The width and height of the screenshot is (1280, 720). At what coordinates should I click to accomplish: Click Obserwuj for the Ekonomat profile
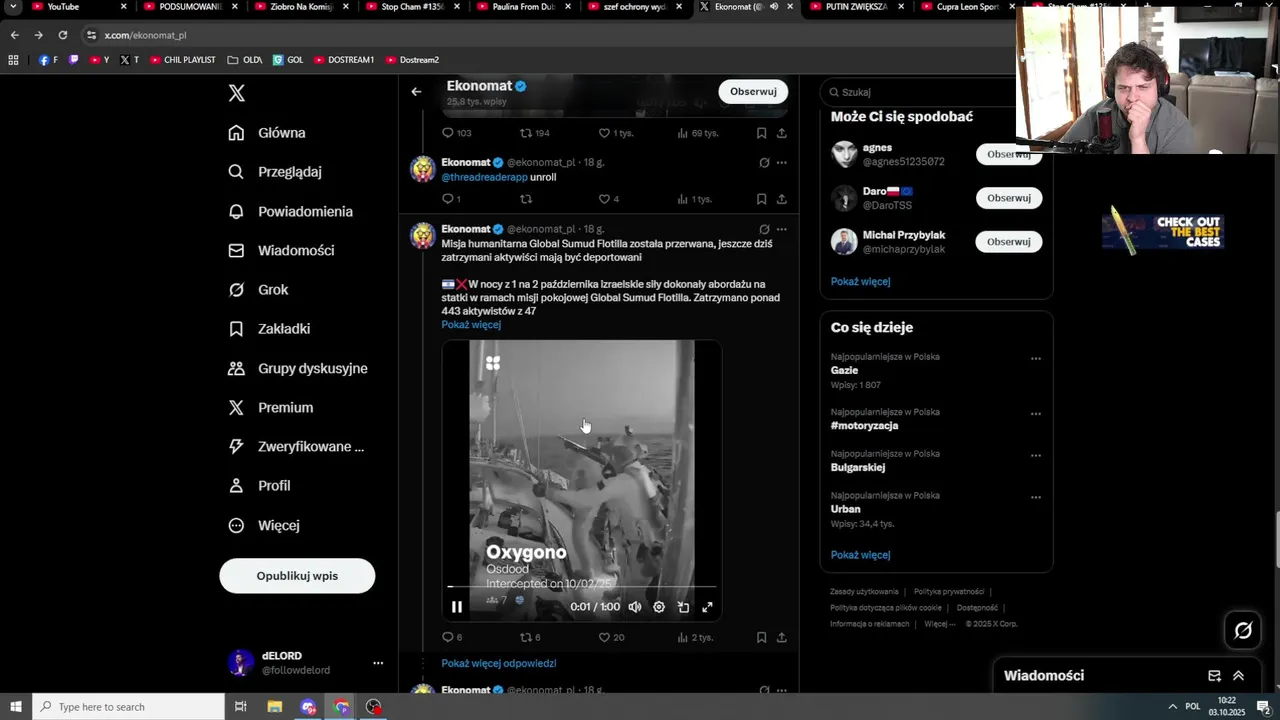click(x=753, y=91)
